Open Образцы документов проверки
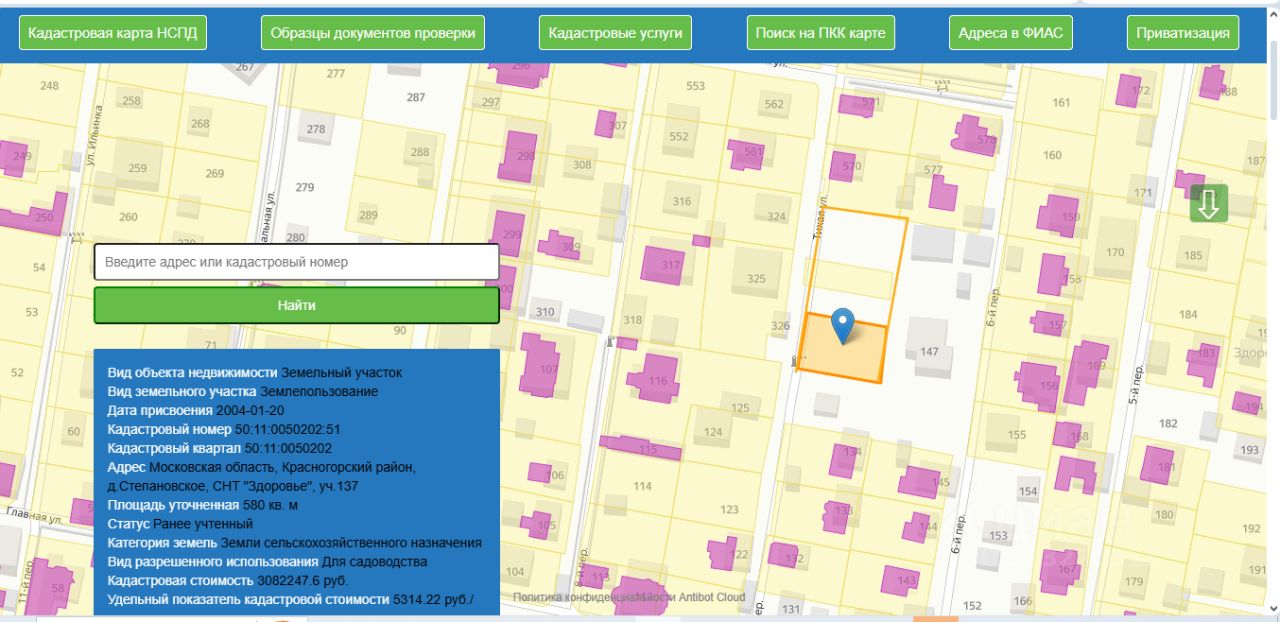The height and width of the screenshot is (622, 1280). [x=373, y=33]
